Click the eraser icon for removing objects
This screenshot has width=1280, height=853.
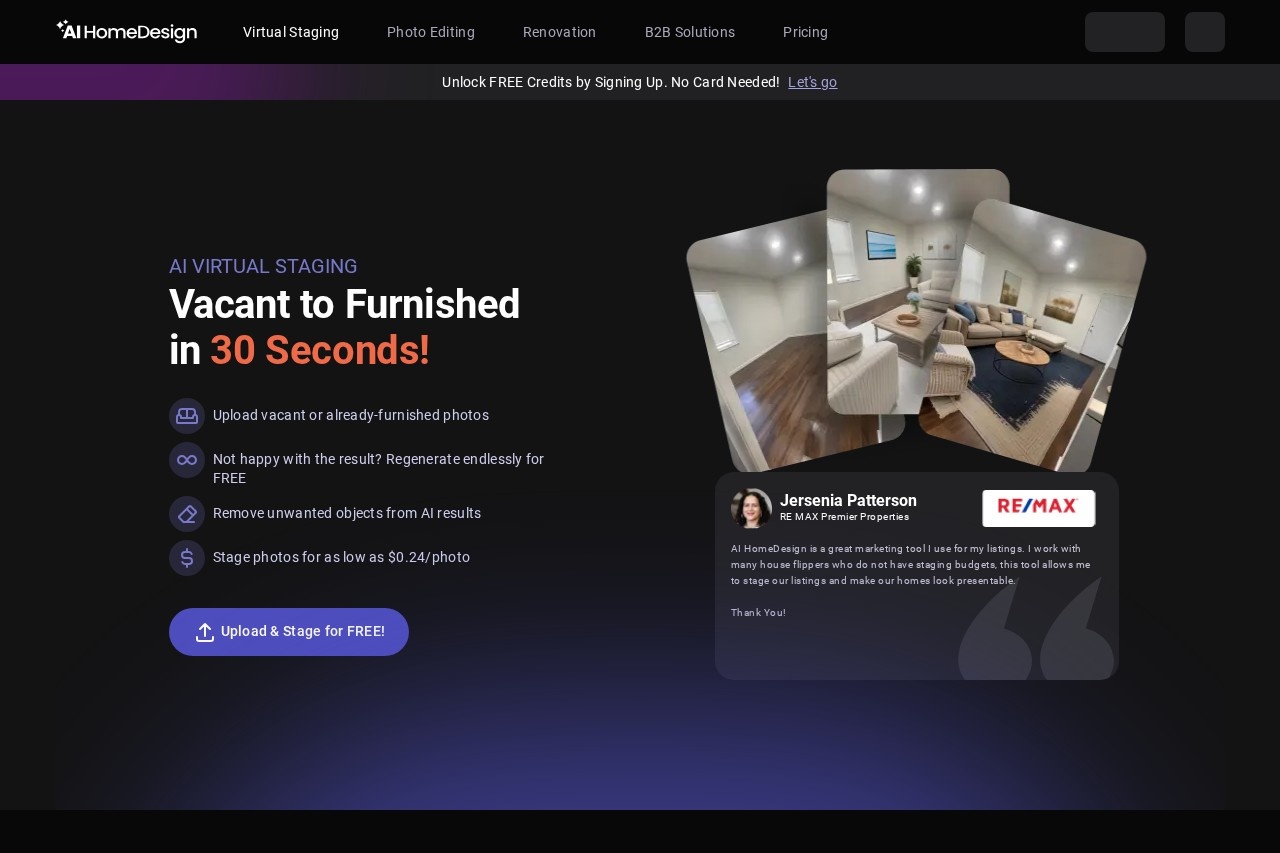click(187, 514)
